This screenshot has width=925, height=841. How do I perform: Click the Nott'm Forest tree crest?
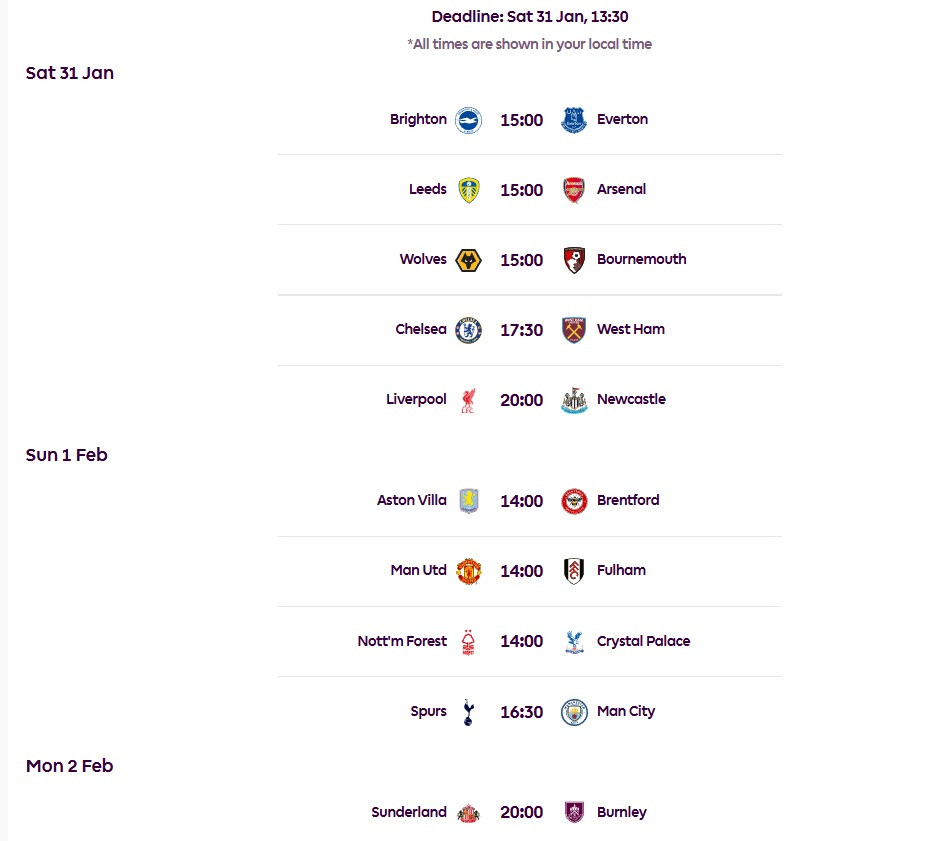[x=468, y=642]
